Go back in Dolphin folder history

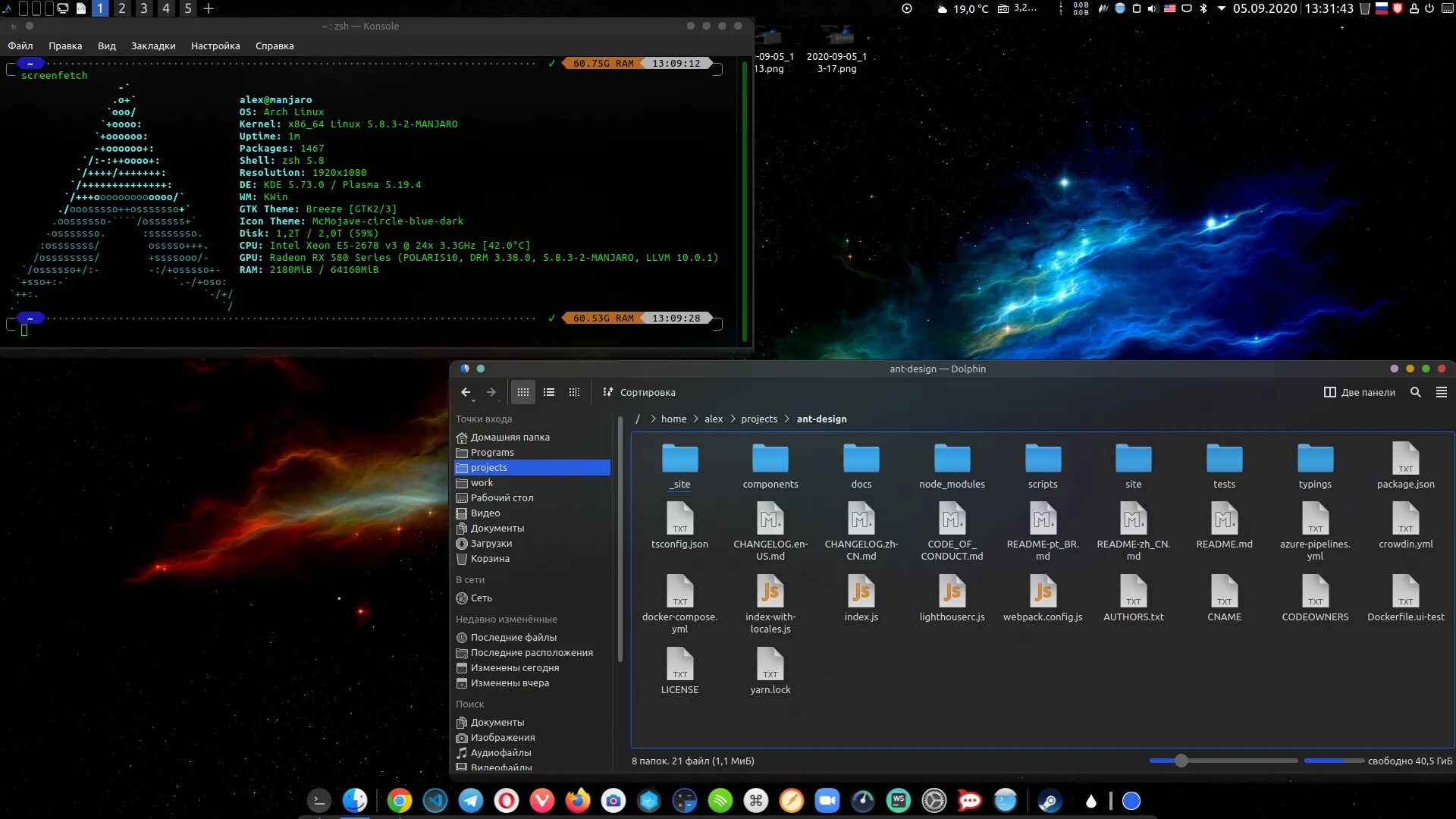(466, 392)
